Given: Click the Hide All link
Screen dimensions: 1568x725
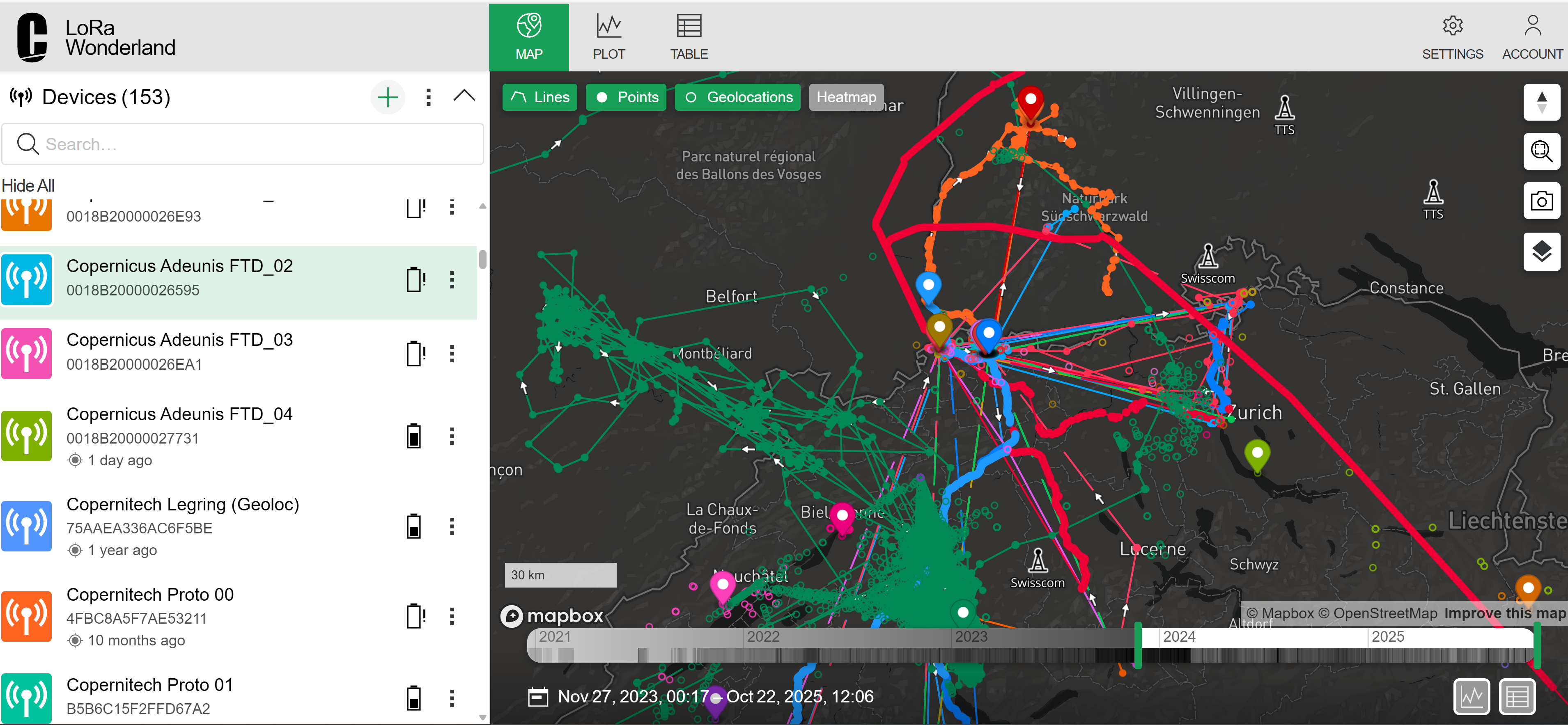Looking at the screenshot, I should (28, 185).
